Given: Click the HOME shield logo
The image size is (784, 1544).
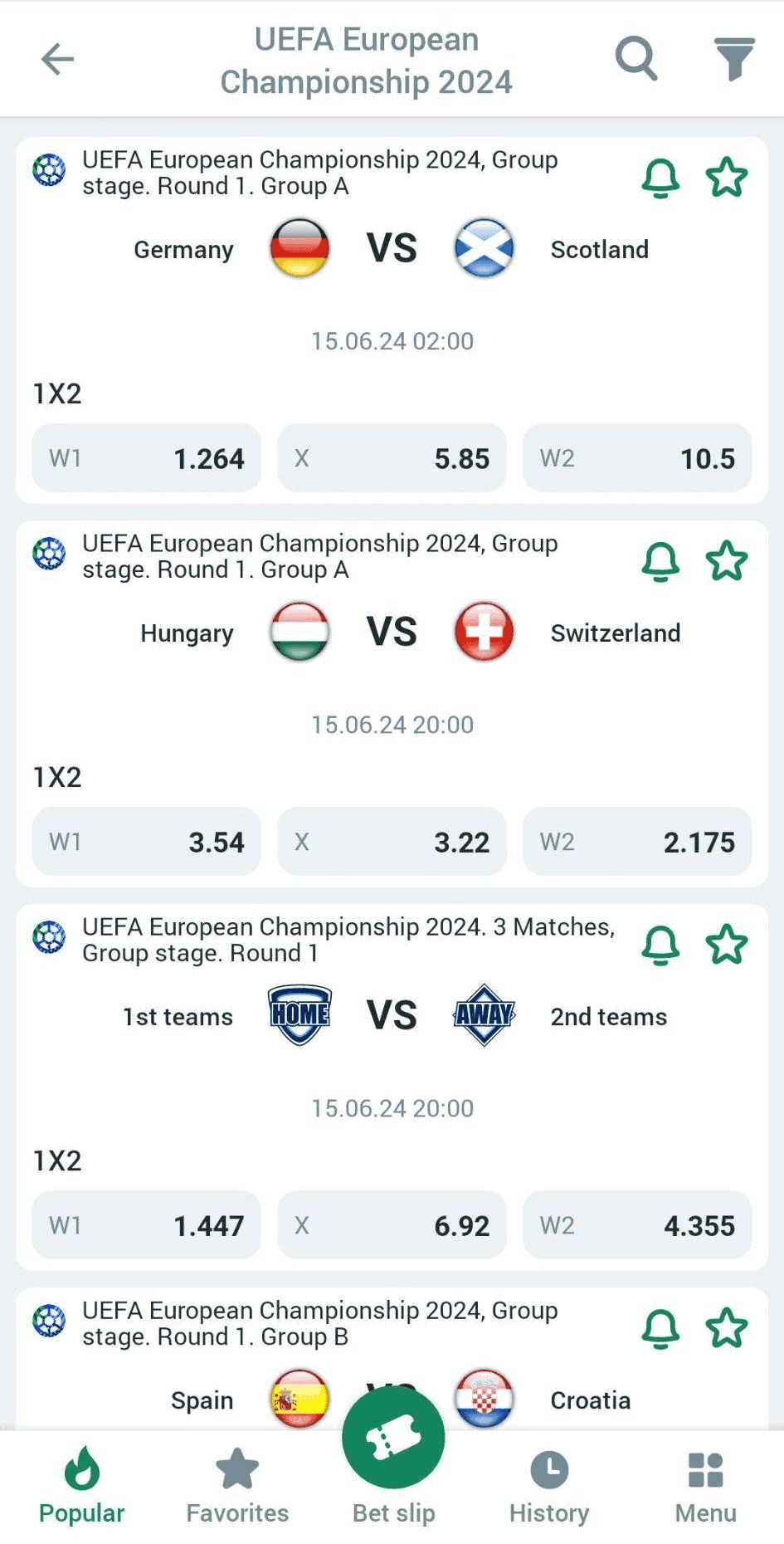Looking at the screenshot, I should point(299,1015).
